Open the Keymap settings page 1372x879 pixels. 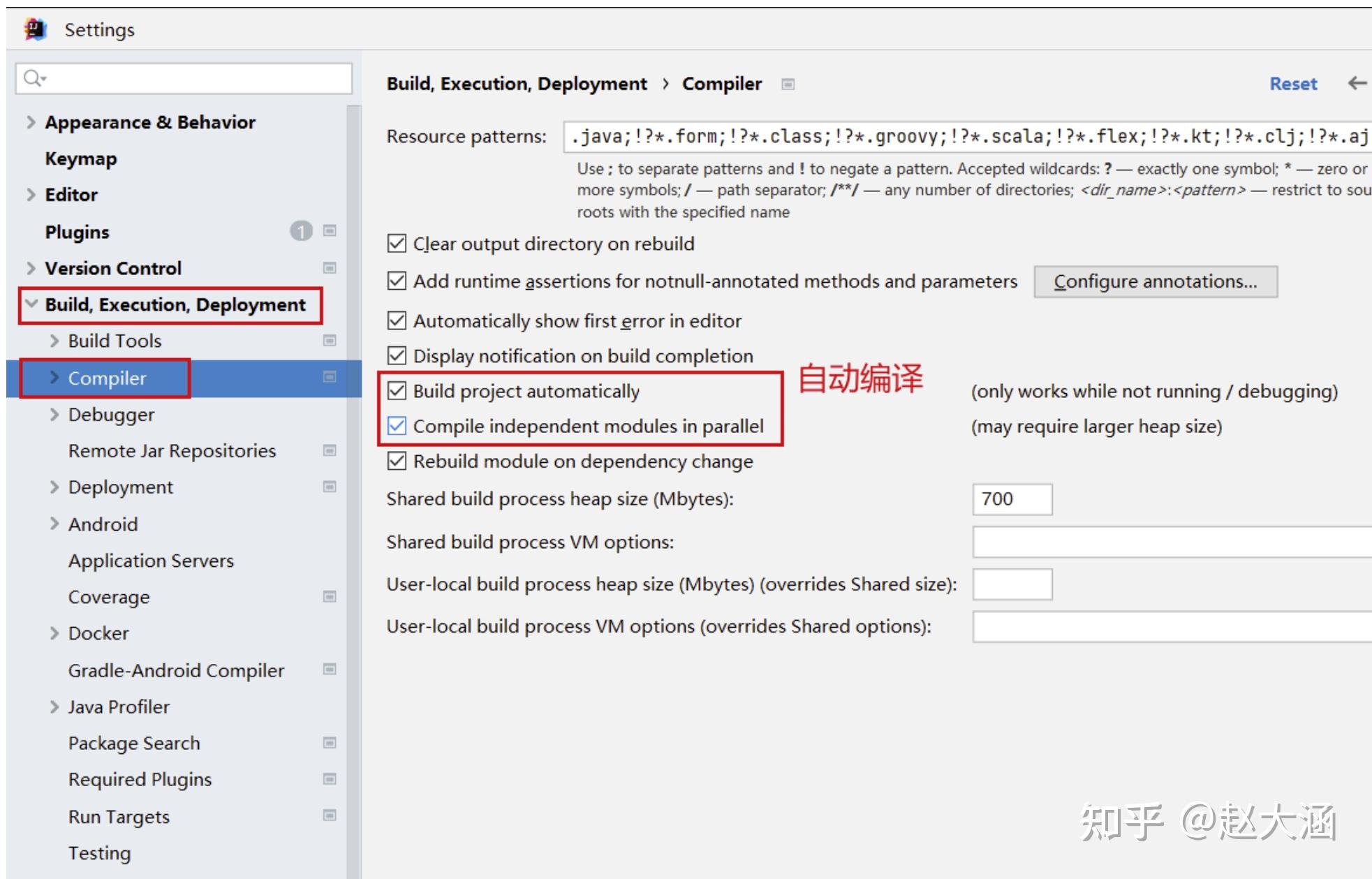point(81,158)
